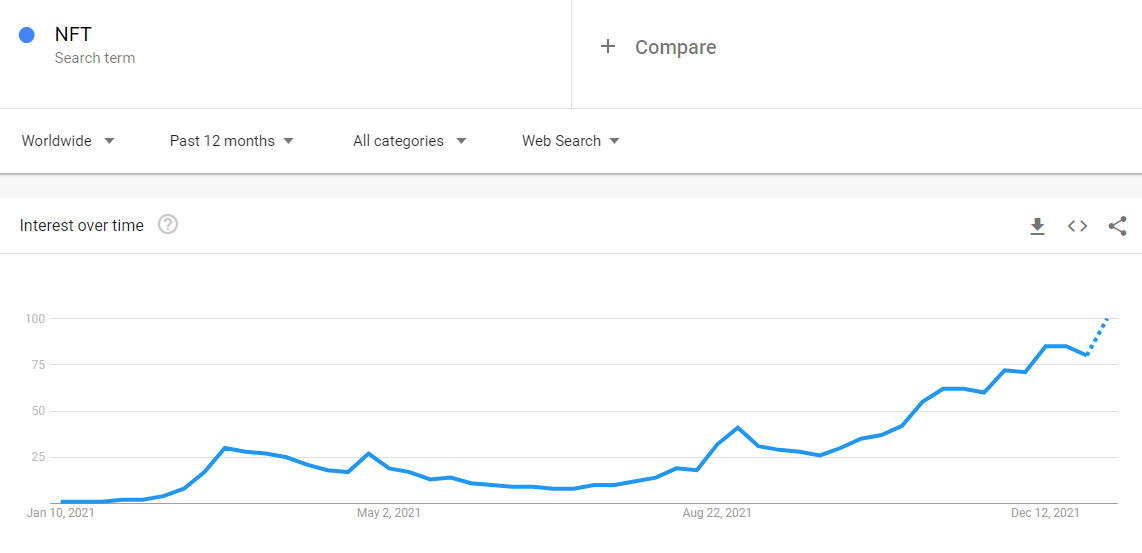Select the Interest over time heading
The image size is (1142, 553).
pos(82,225)
